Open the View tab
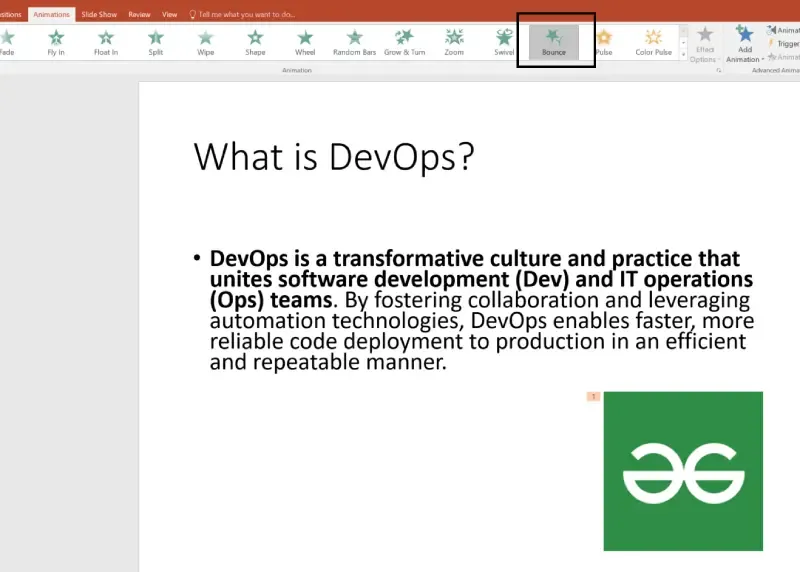The width and height of the screenshot is (800, 572). coord(169,14)
